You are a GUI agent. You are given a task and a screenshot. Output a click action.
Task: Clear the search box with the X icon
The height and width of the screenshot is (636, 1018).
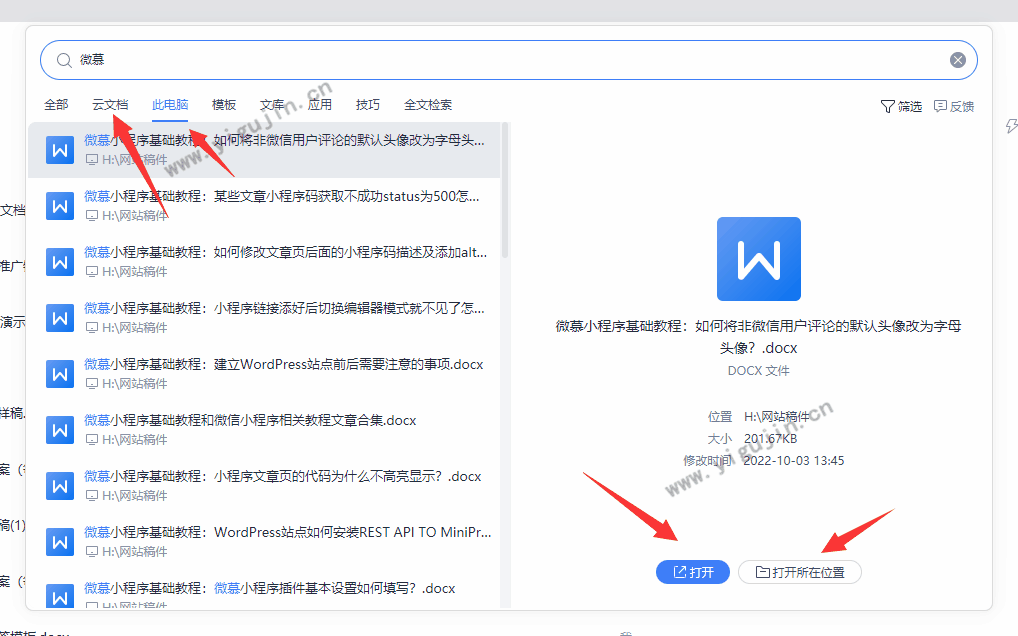pyautogui.click(x=958, y=60)
